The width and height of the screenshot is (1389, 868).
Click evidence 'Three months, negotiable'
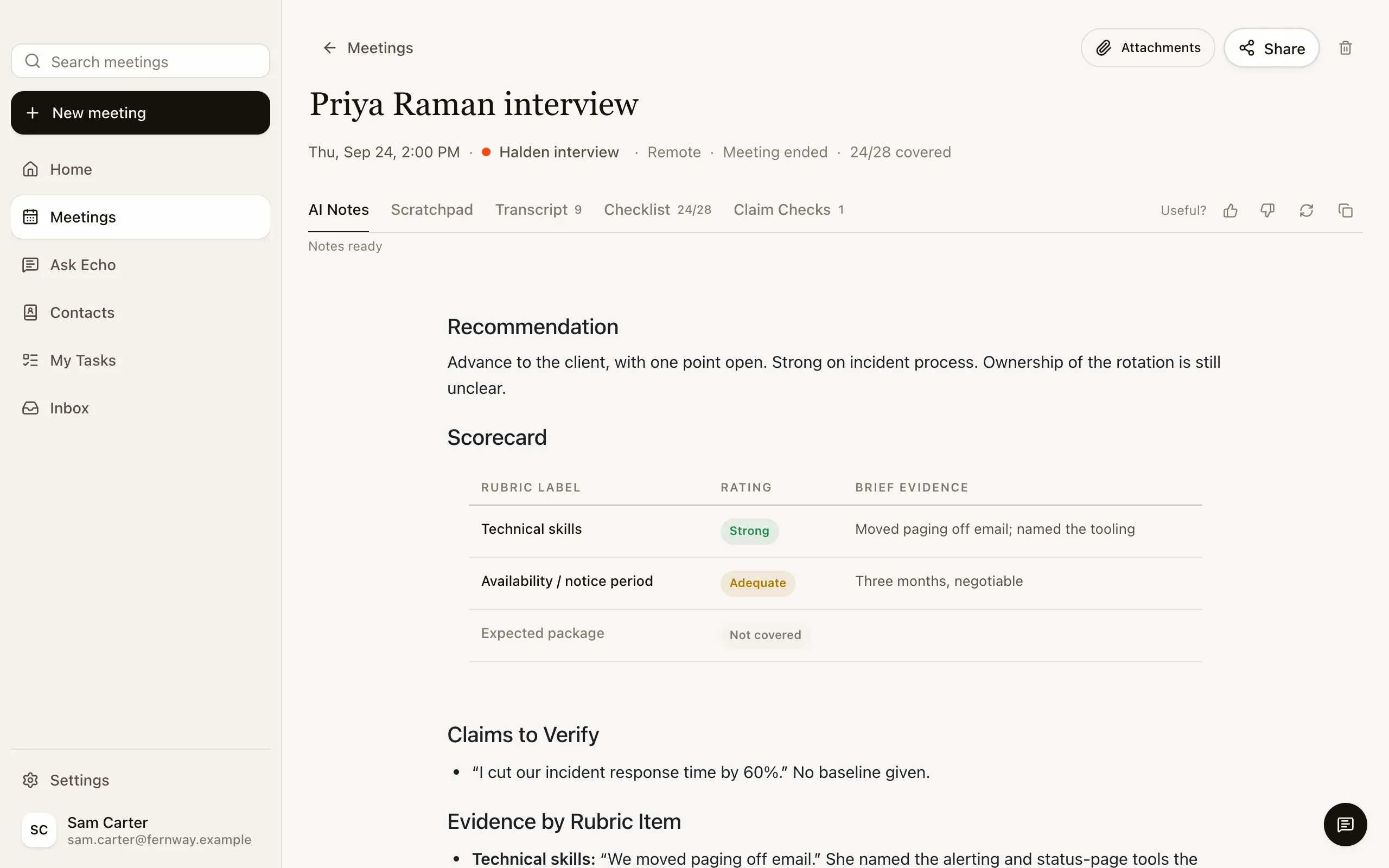(939, 581)
